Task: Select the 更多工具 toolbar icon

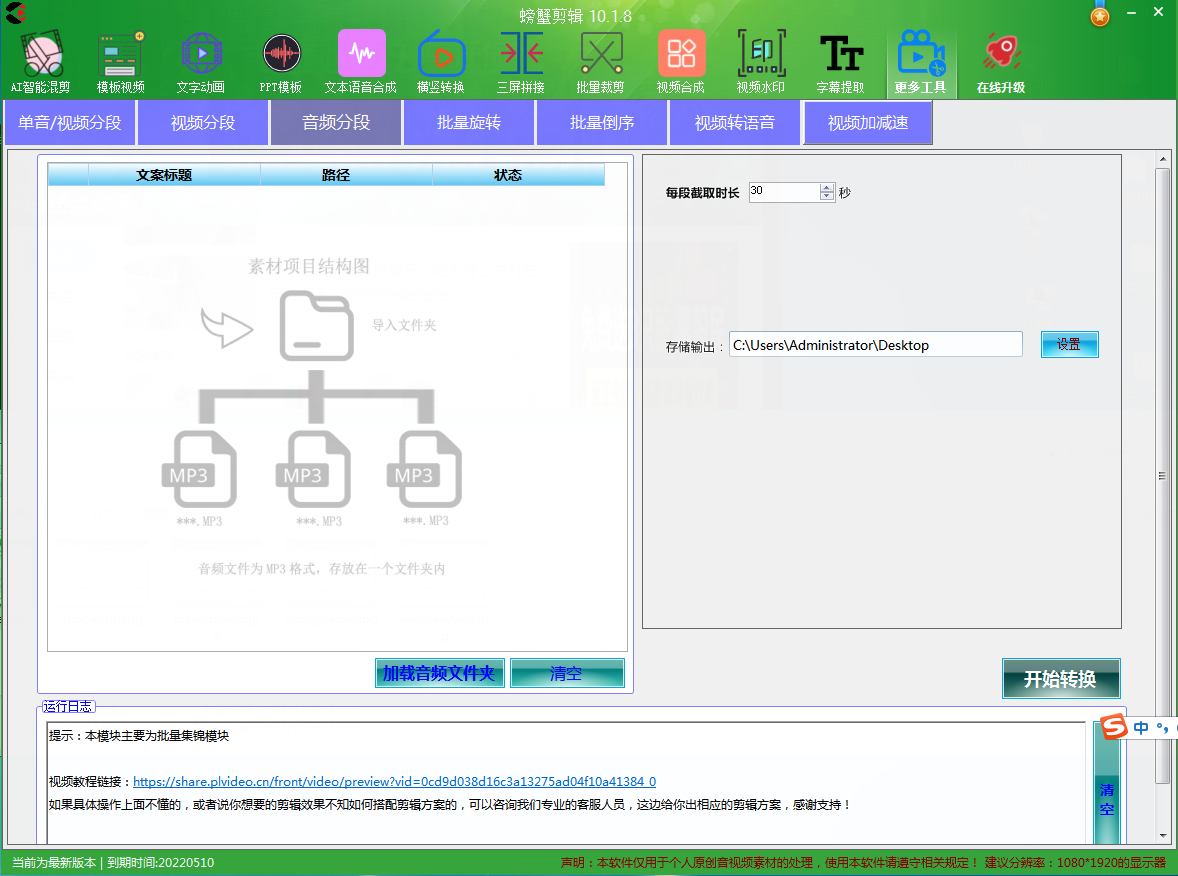Action: coord(921,63)
